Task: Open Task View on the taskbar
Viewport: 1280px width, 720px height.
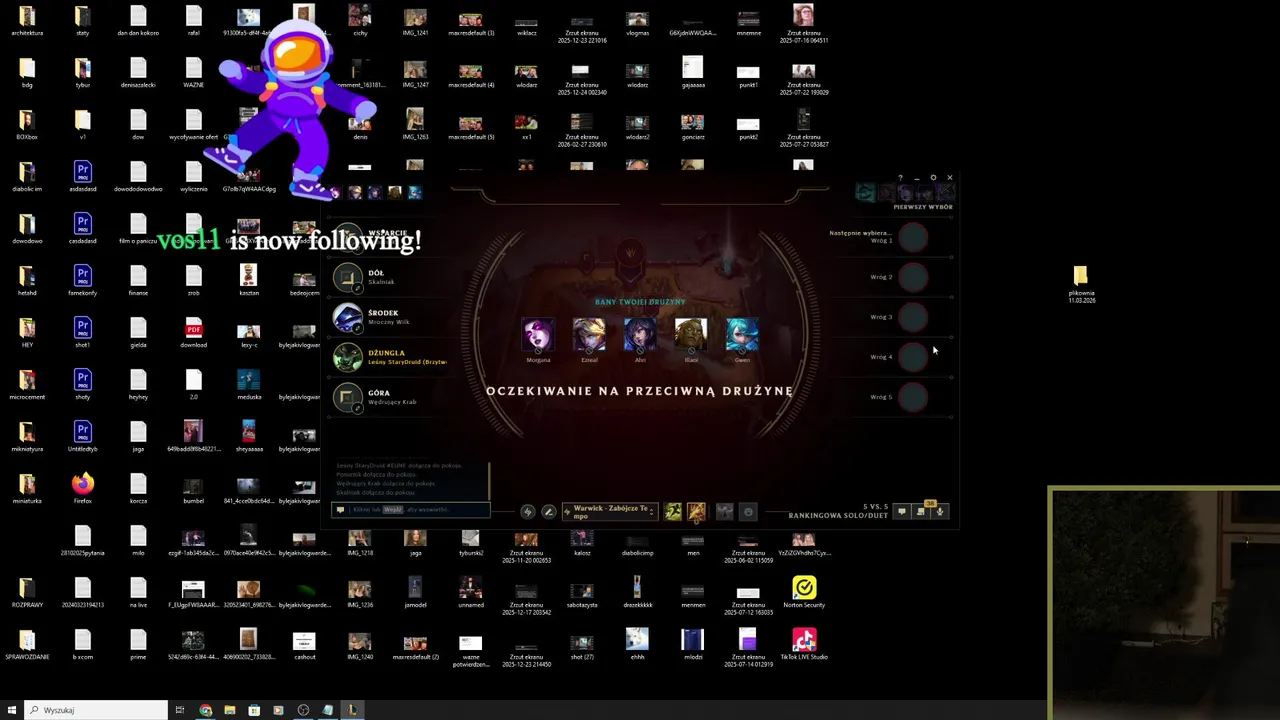Action: 180,710
